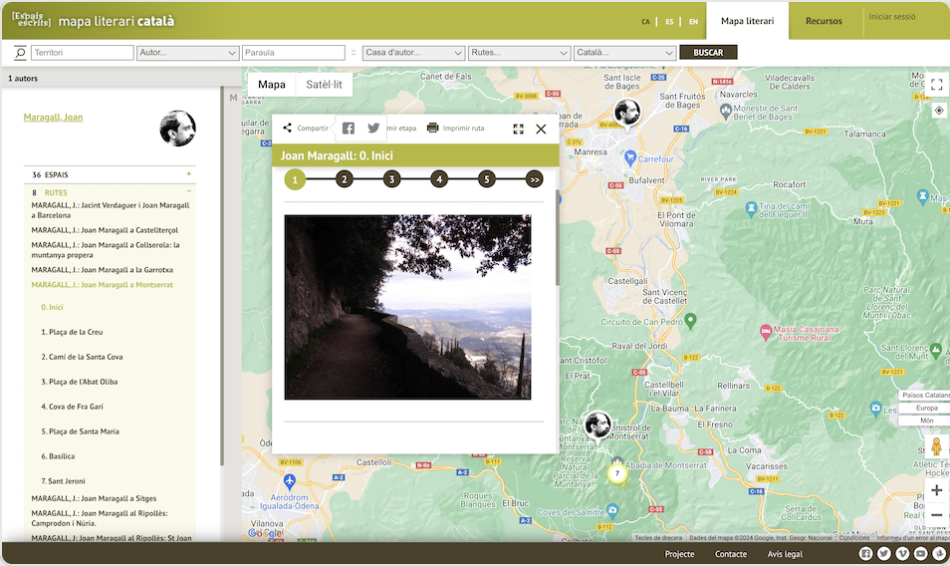The image size is (950, 566).
Task: Open the Autor dropdown
Action: [x=187, y=53]
